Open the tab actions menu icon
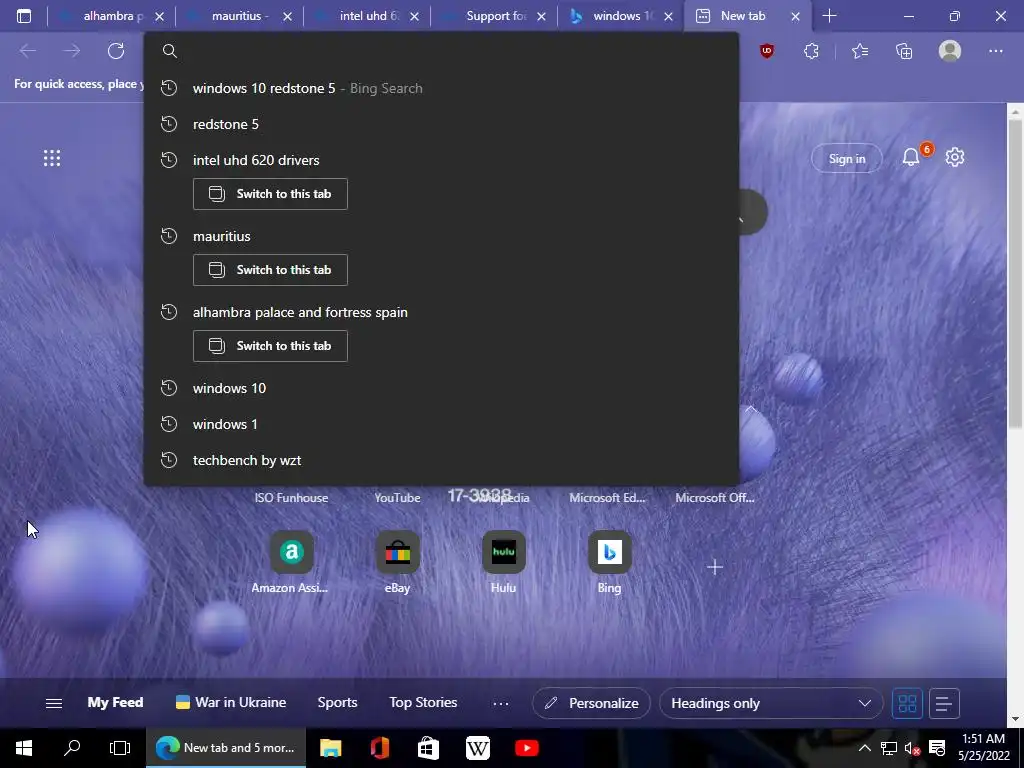Image resolution: width=1024 pixels, height=768 pixels. pos(24,16)
